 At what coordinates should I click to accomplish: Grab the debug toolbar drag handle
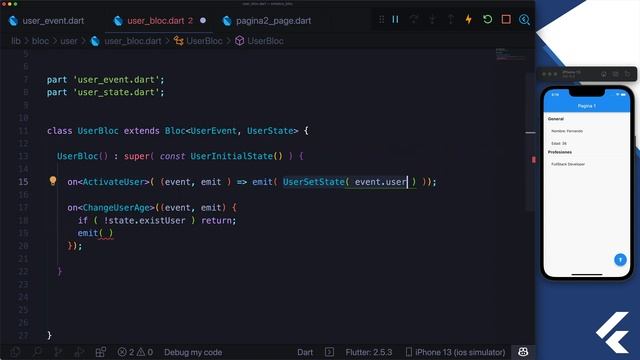381,20
